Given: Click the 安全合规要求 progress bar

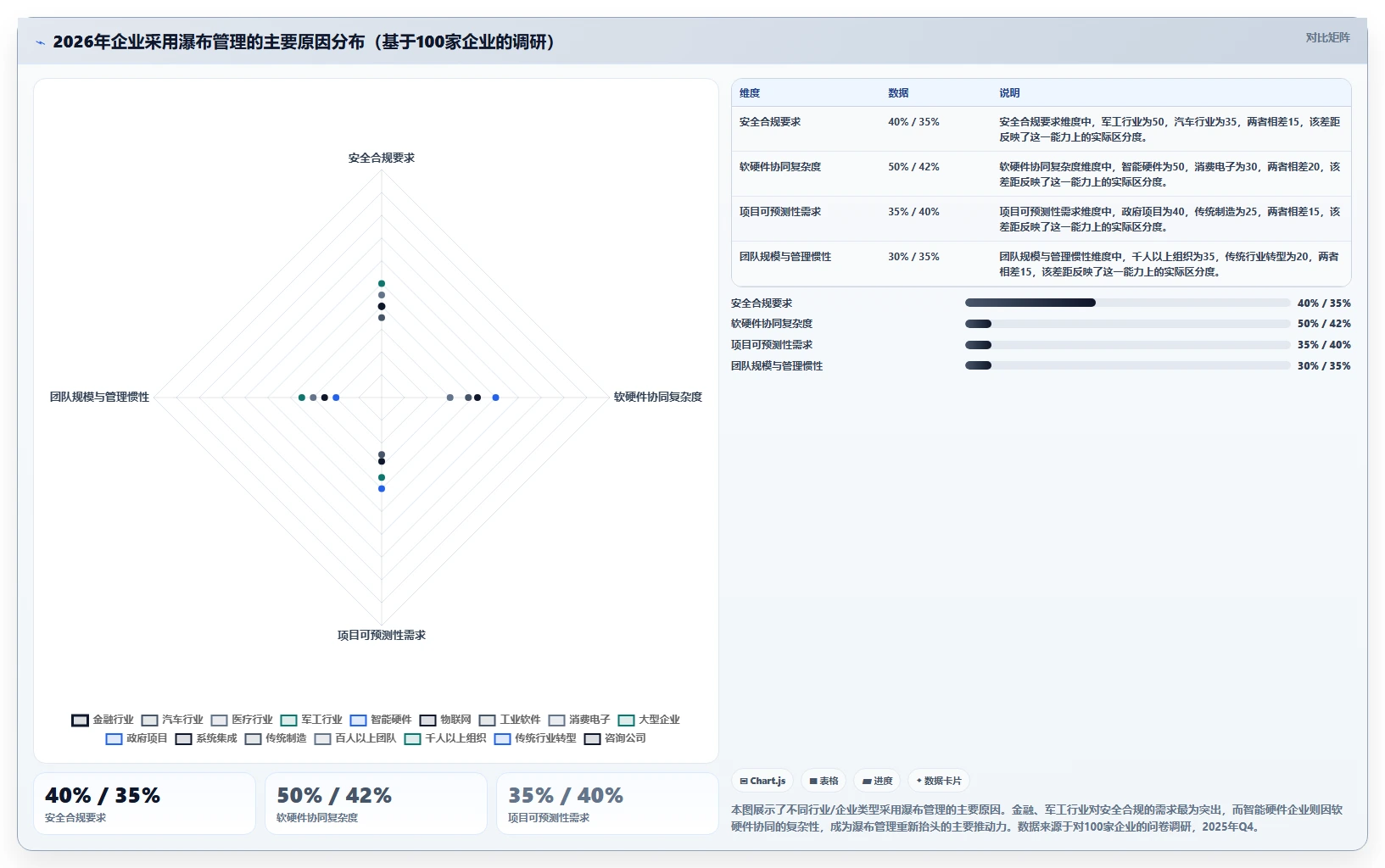Looking at the screenshot, I should coord(1127,303).
